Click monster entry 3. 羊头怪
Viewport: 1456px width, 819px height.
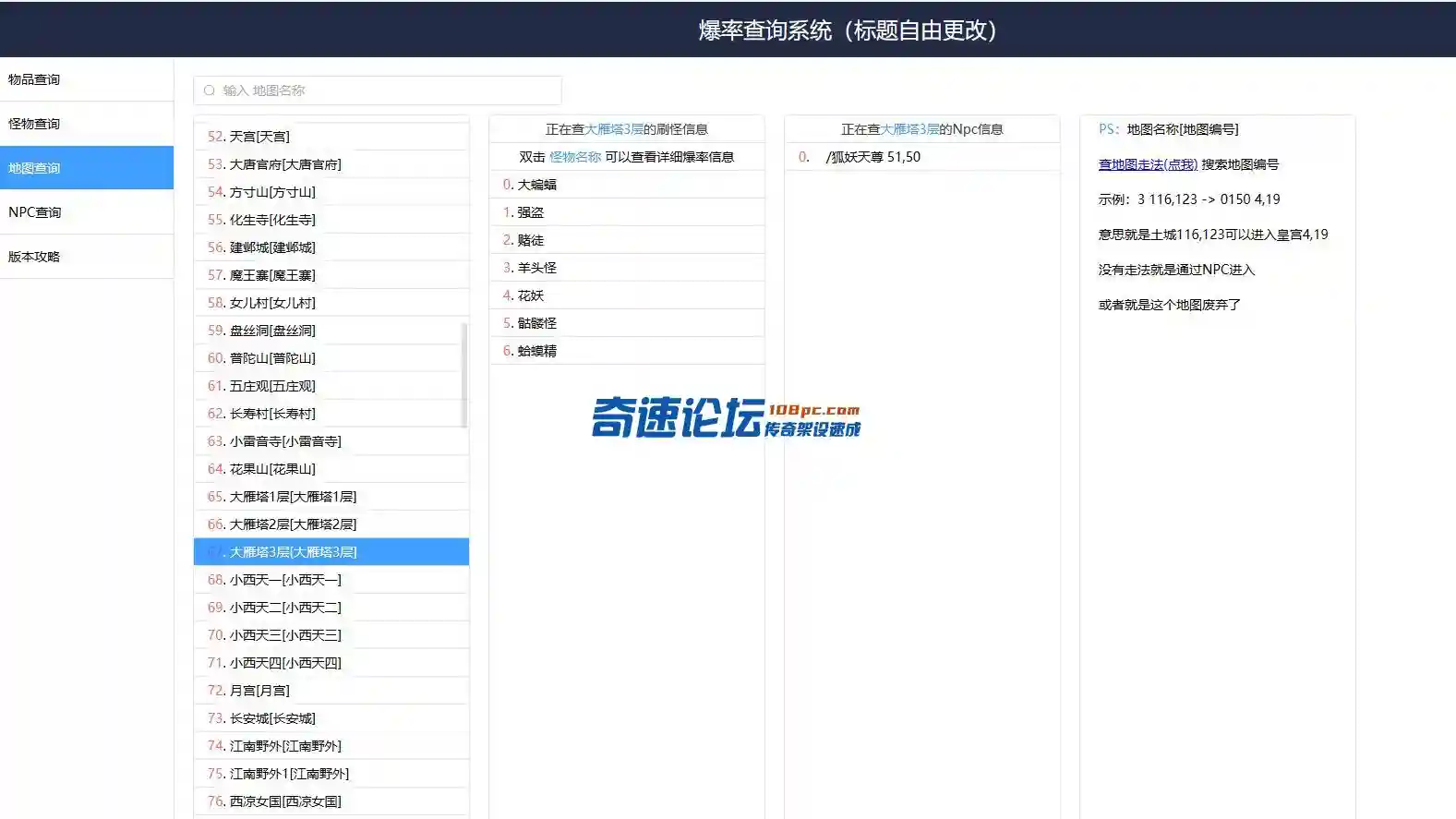627,268
